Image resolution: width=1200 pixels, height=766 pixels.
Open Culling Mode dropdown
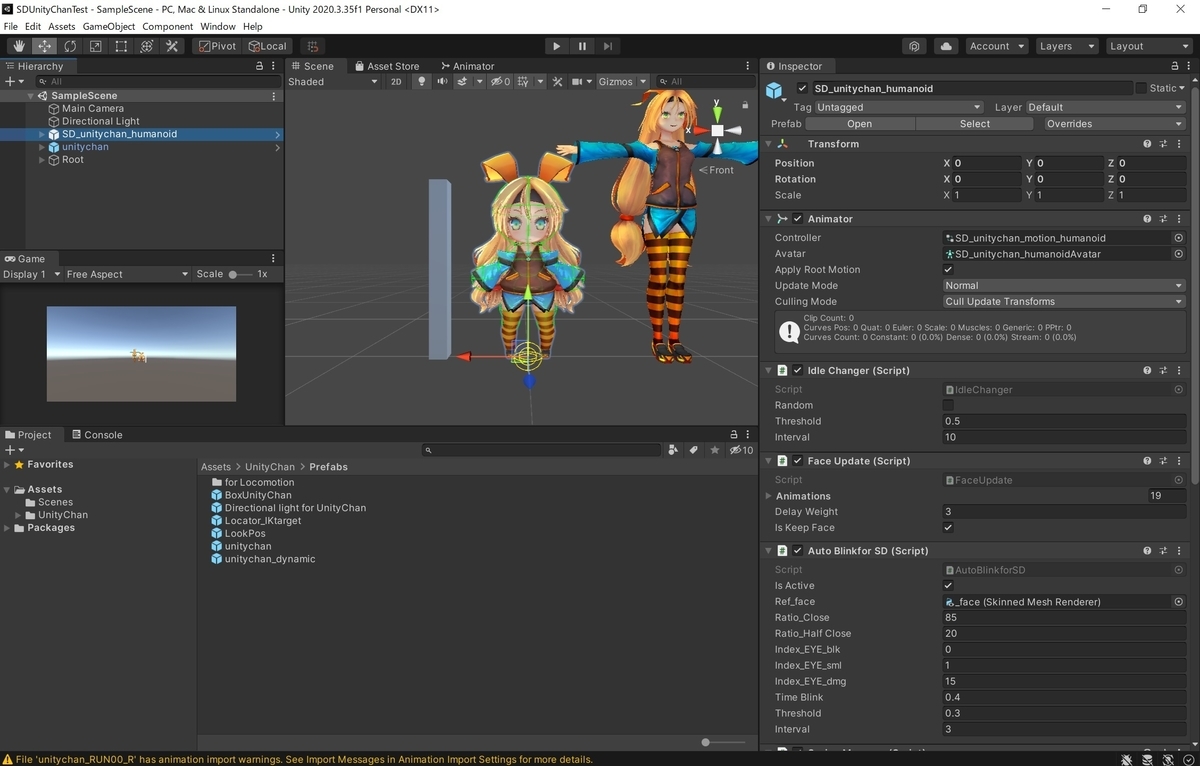[x=1064, y=302]
